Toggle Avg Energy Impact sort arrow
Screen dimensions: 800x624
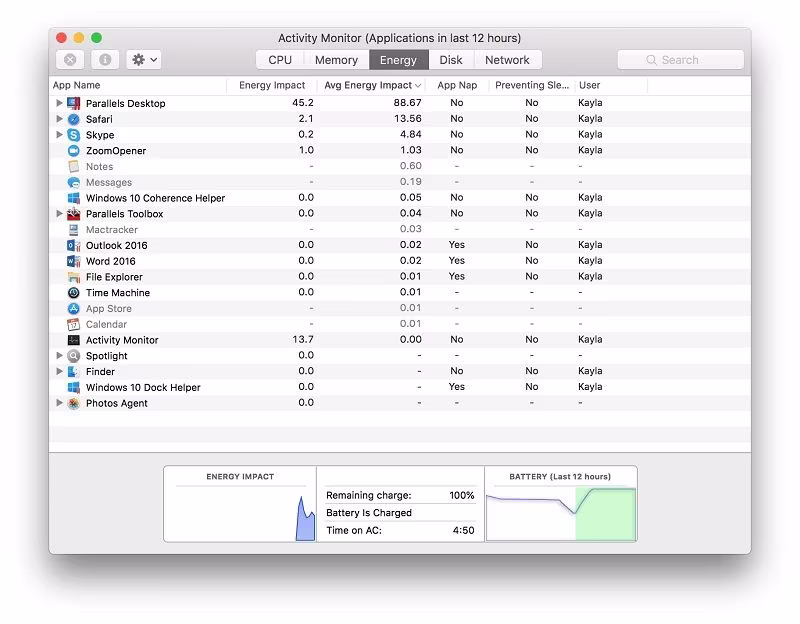(x=418, y=86)
